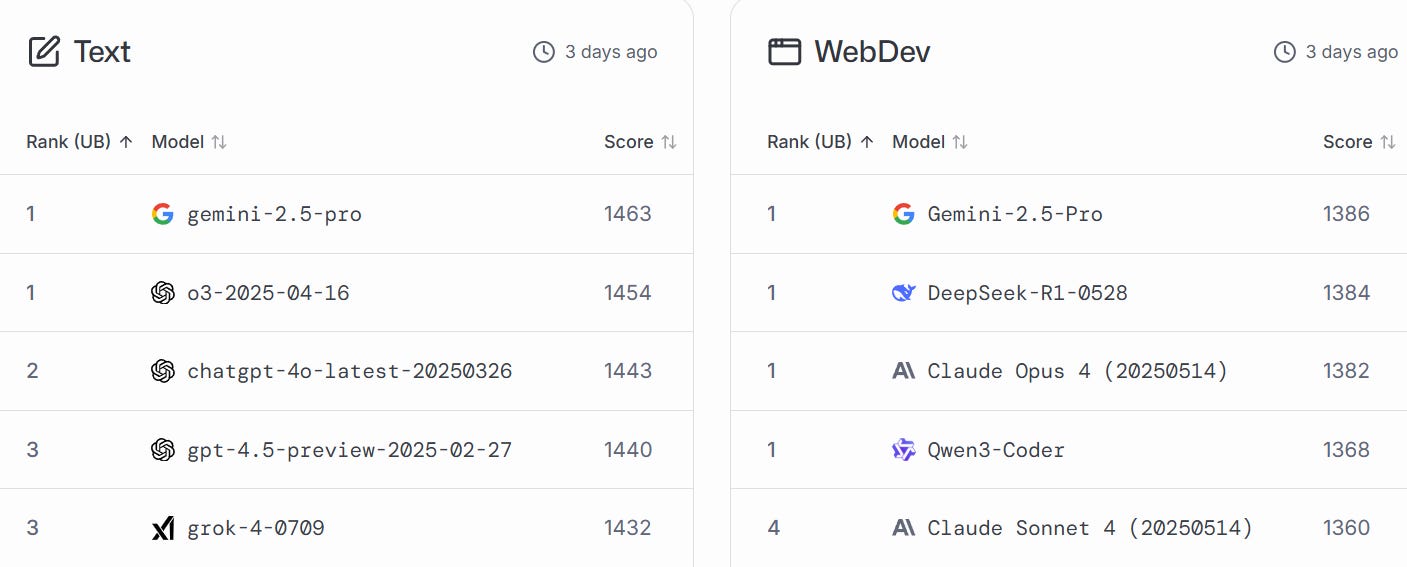
Task: Click the score 1443
Action: click(x=628, y=371)
